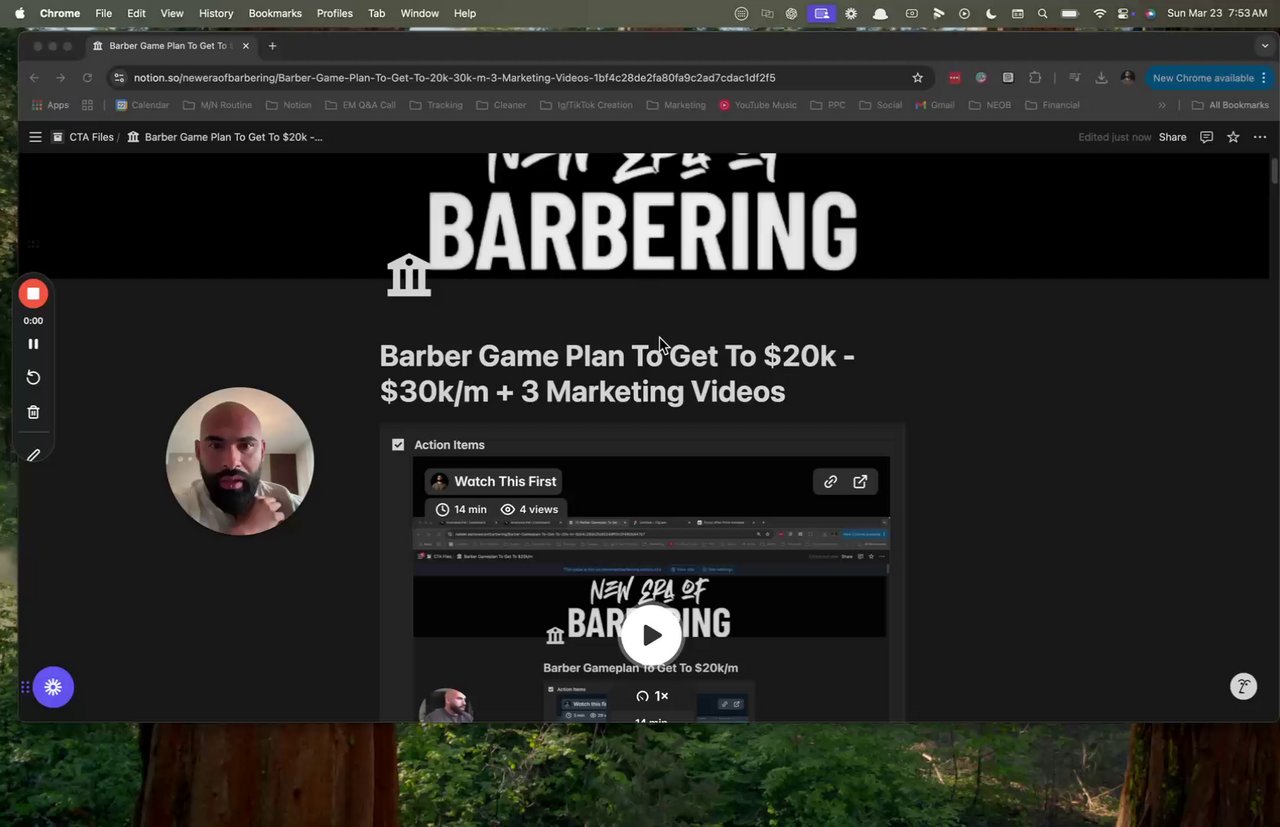The image size is (1280, 827).
Task: Open the Marketing bookmark folder
Action: click(x=676, y=105)
